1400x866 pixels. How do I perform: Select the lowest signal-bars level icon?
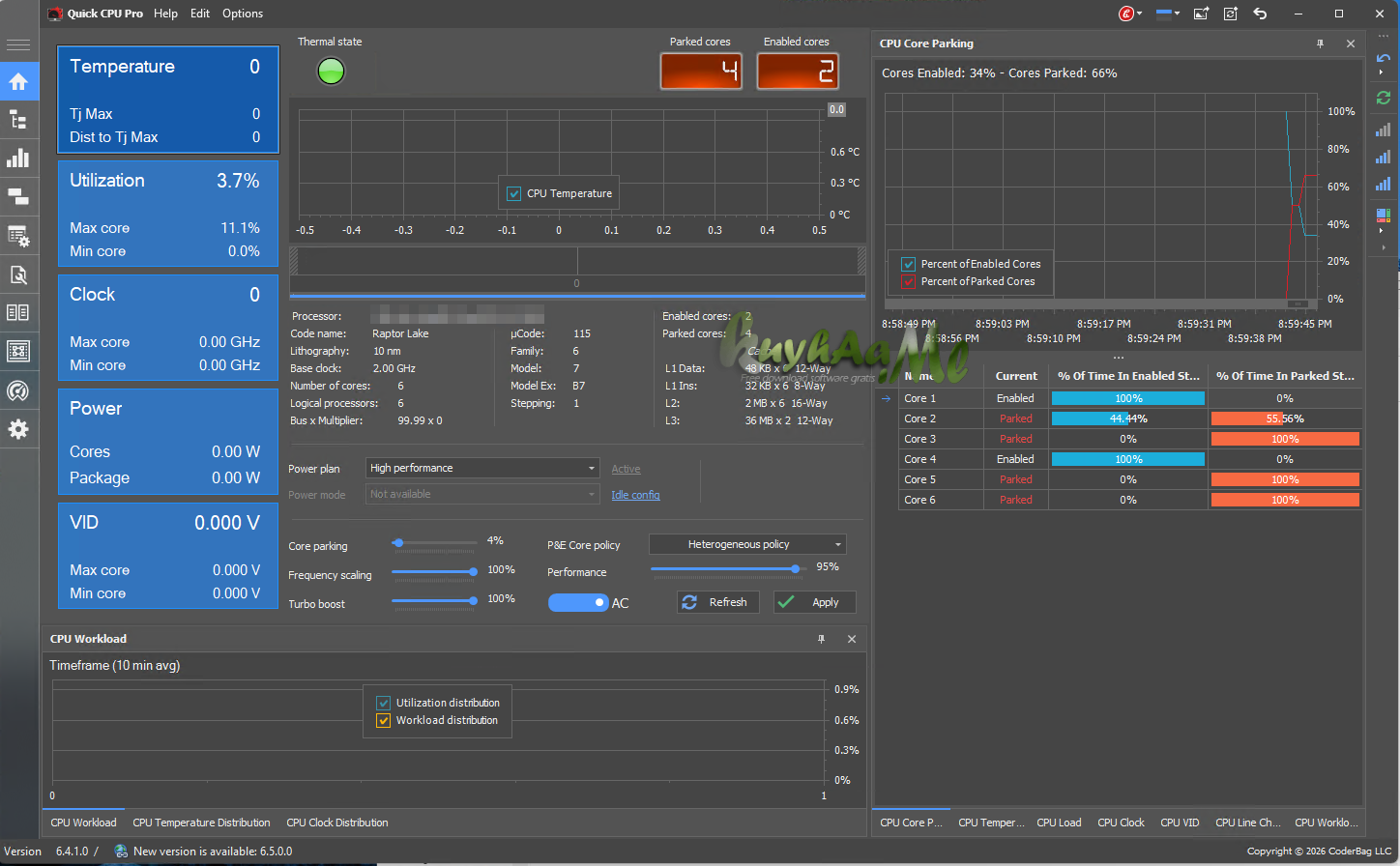click(x=1384, y=130)
